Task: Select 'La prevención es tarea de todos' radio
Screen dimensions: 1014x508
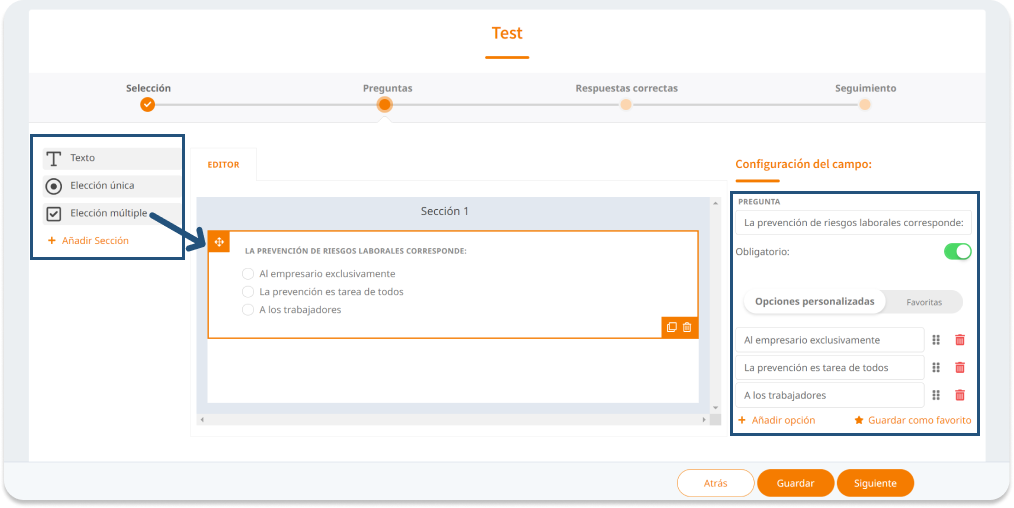Action: (249, 292)
